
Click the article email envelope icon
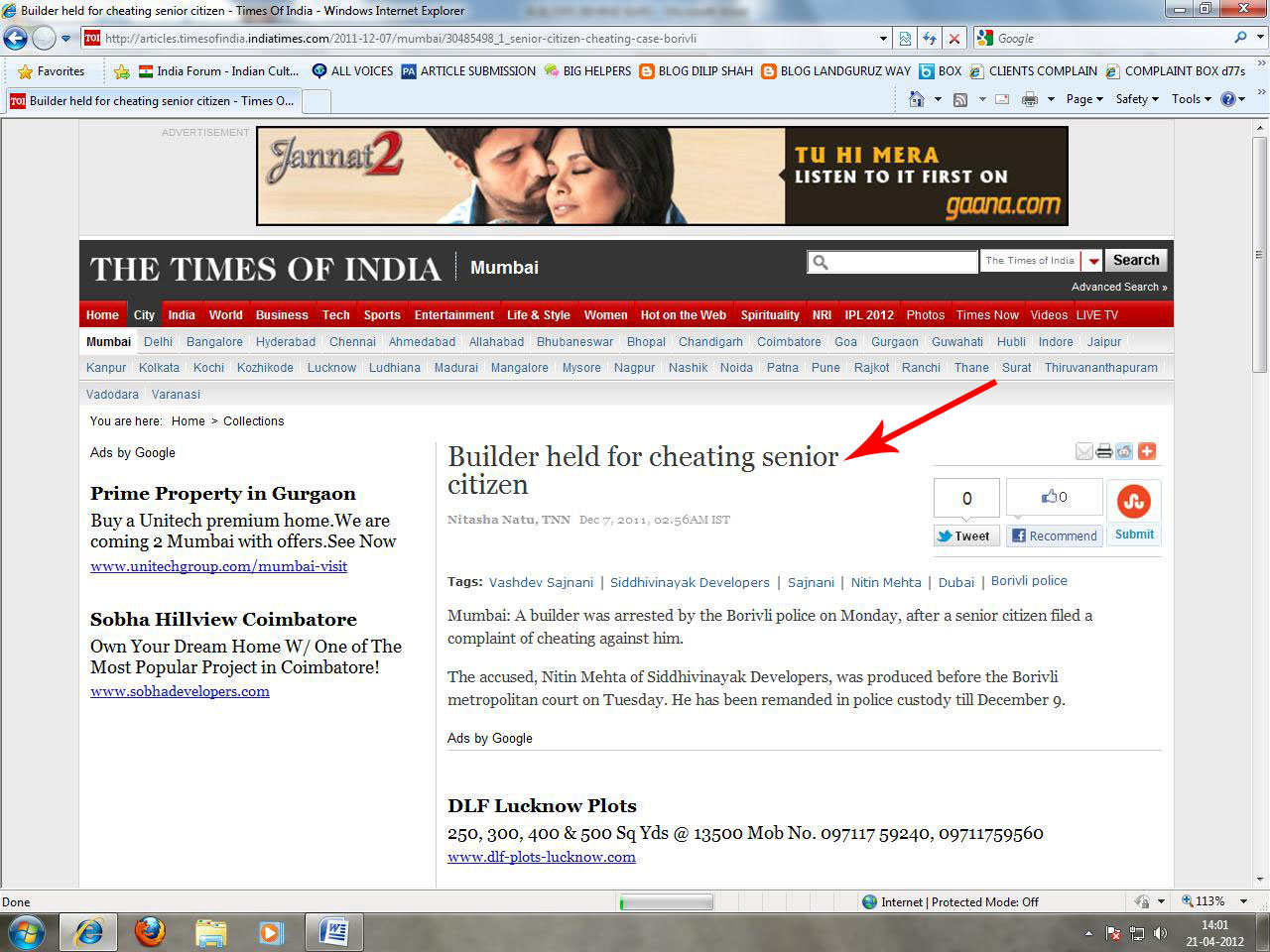click(1084, 452)
